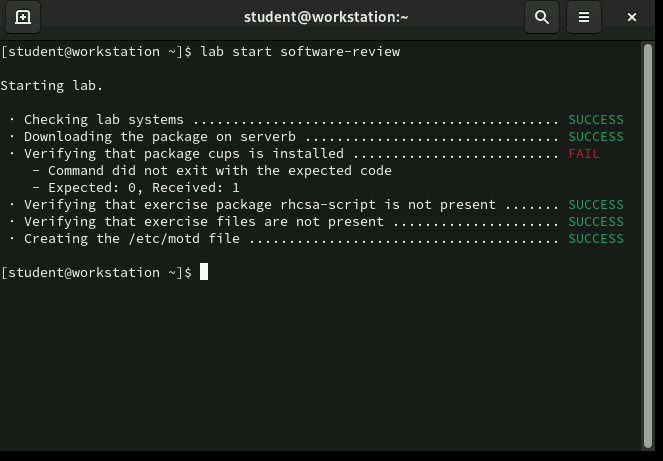663x461 pixels.
Task: Click the search magnifier icon
Action: tap(541, 17)
